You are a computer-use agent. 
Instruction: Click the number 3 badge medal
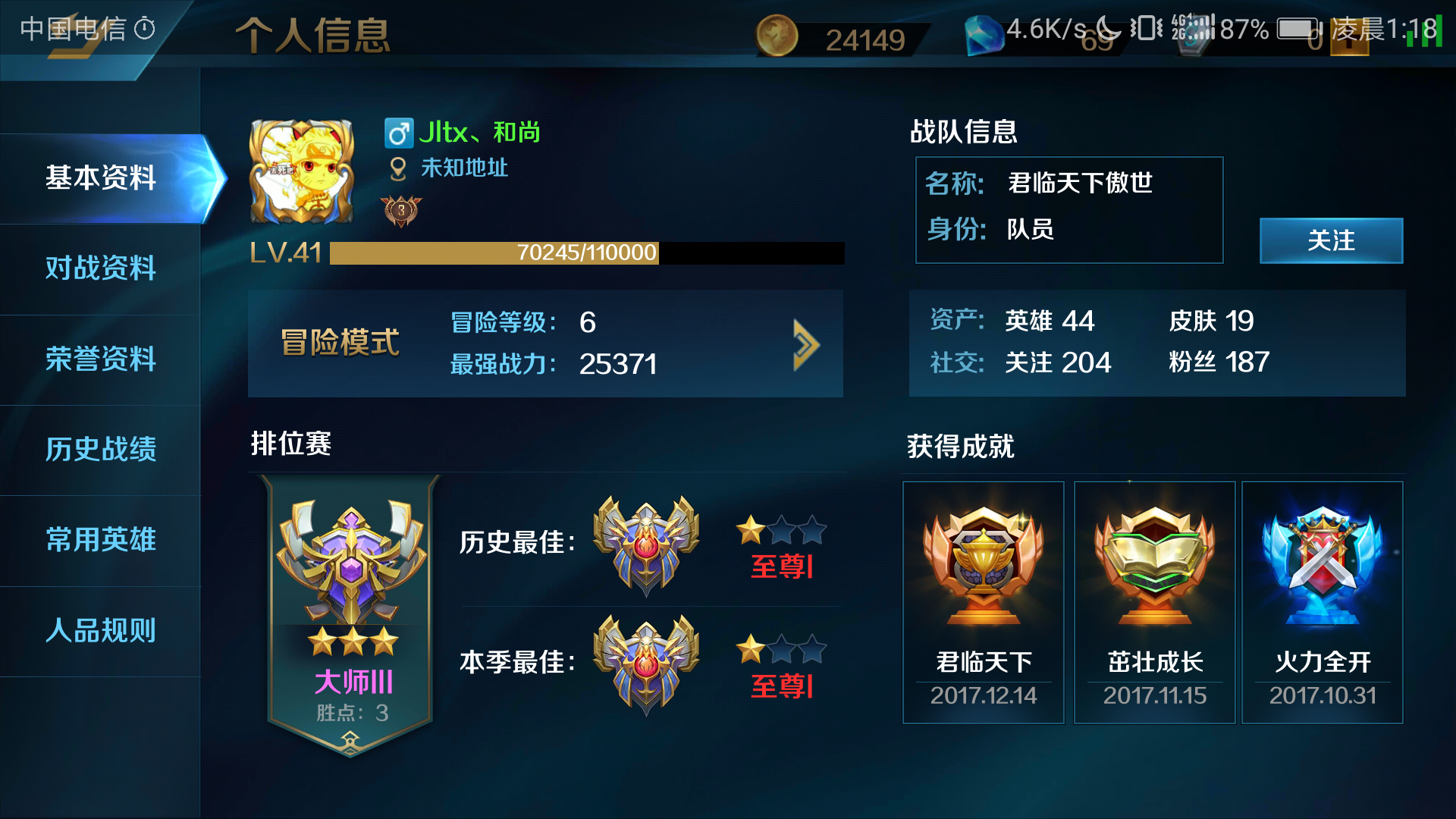401,211
